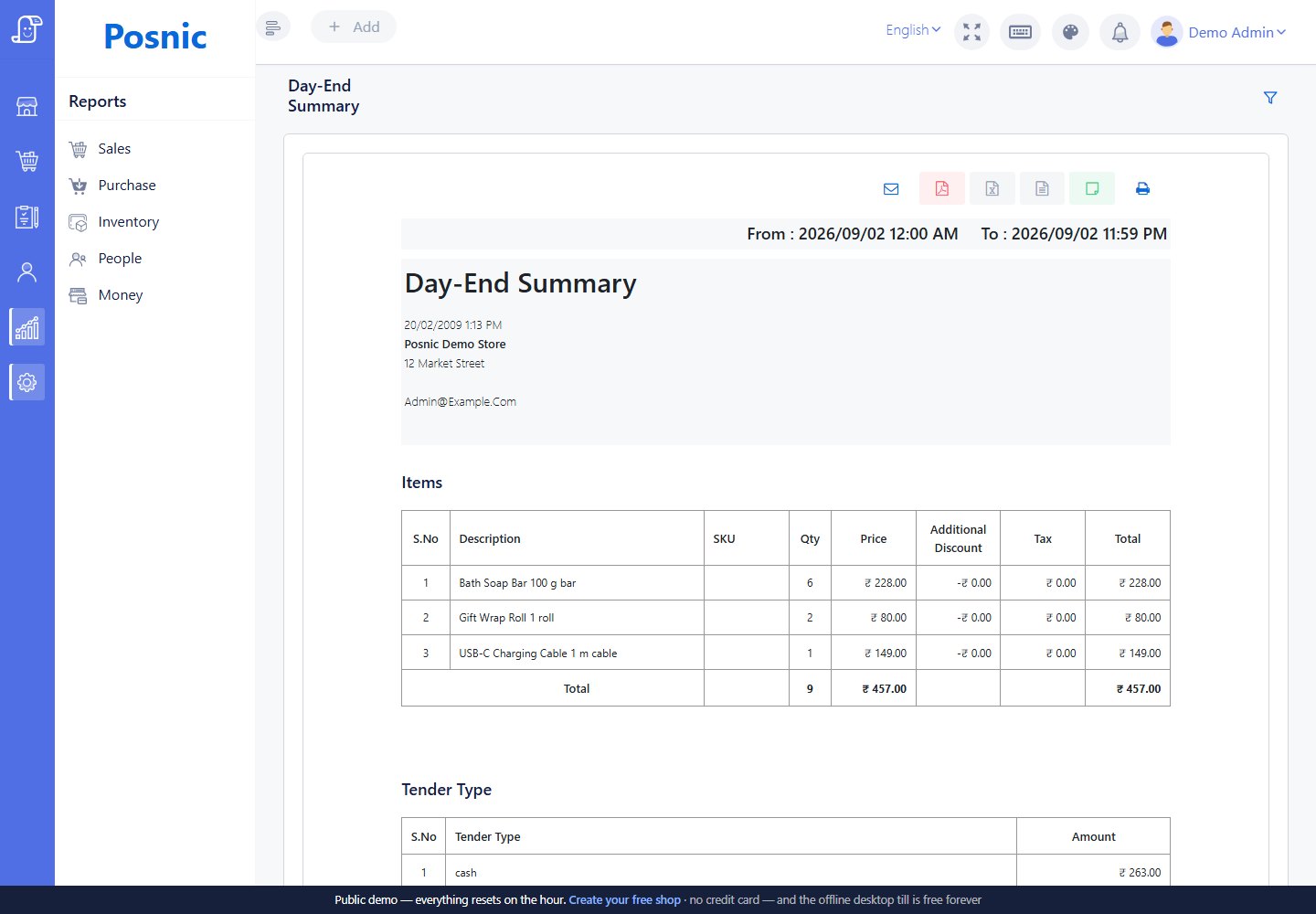Open keyboard shortcuts icon
This screenshot has height=914, width=1316.
coord(1021,32)
